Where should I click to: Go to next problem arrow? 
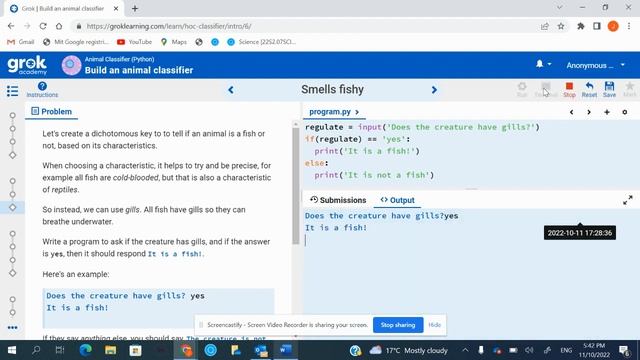pyautogui.click(x=434, y=90)
